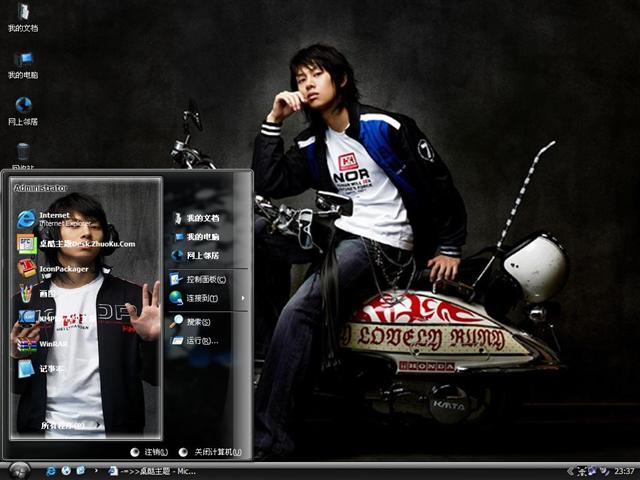Image resolution: width=640 pixels, height=480 pixels.
Task: Click the show desktop quick launch icon
Action: [81, 471]
